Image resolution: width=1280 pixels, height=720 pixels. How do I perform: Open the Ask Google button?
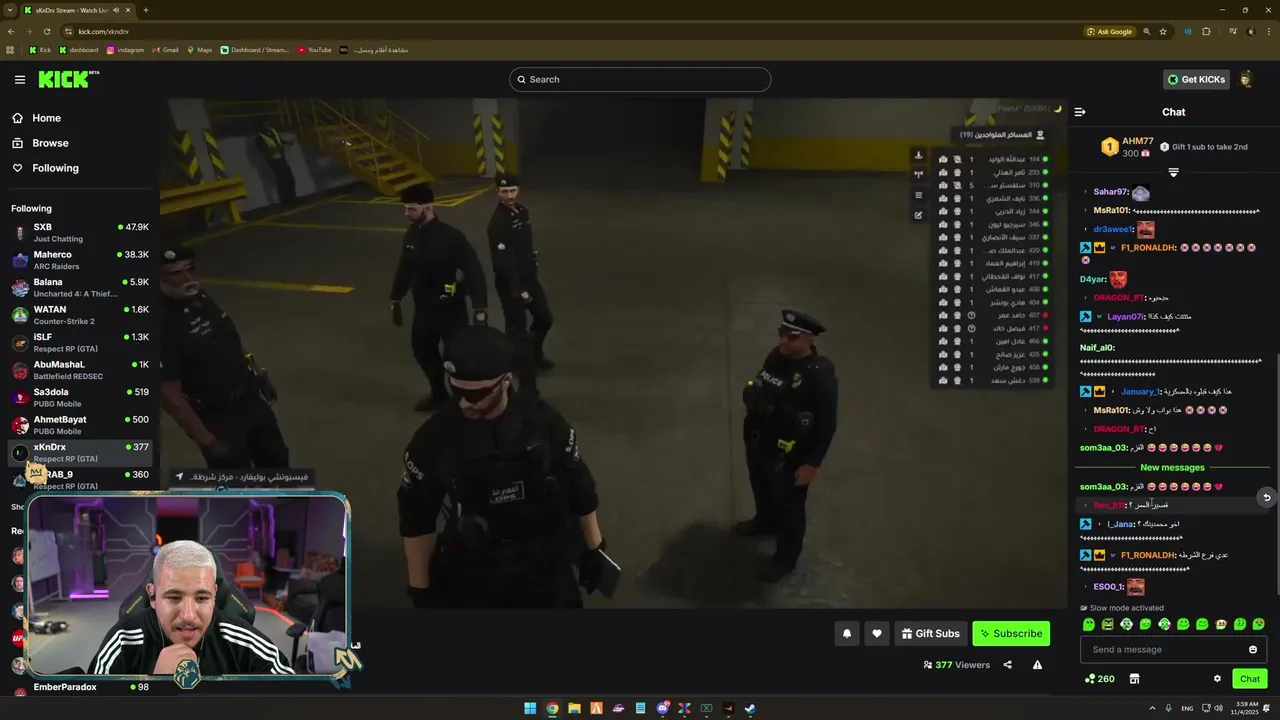coord(1110,31)
